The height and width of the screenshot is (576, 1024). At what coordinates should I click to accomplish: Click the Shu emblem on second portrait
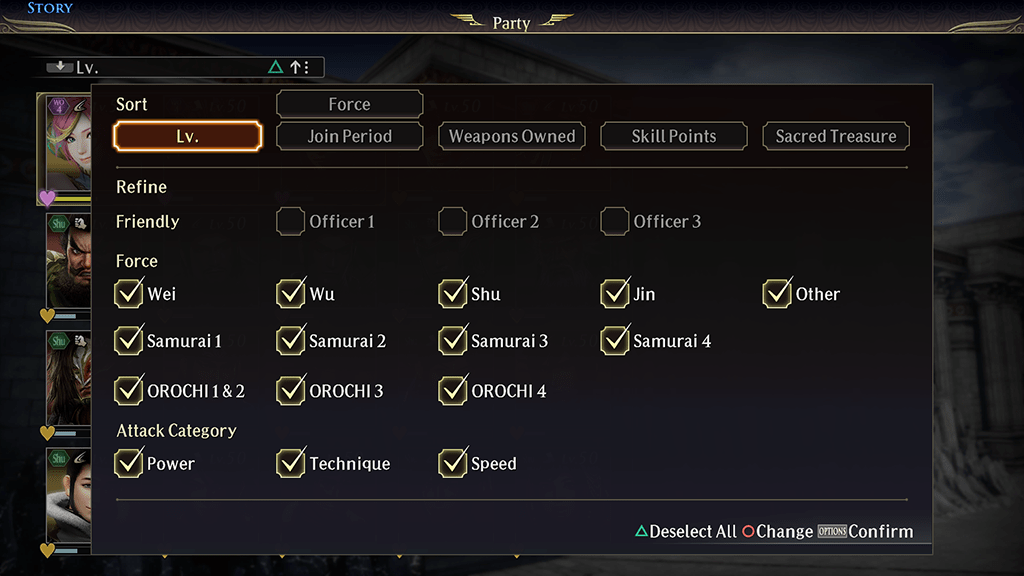pos(59,223)
